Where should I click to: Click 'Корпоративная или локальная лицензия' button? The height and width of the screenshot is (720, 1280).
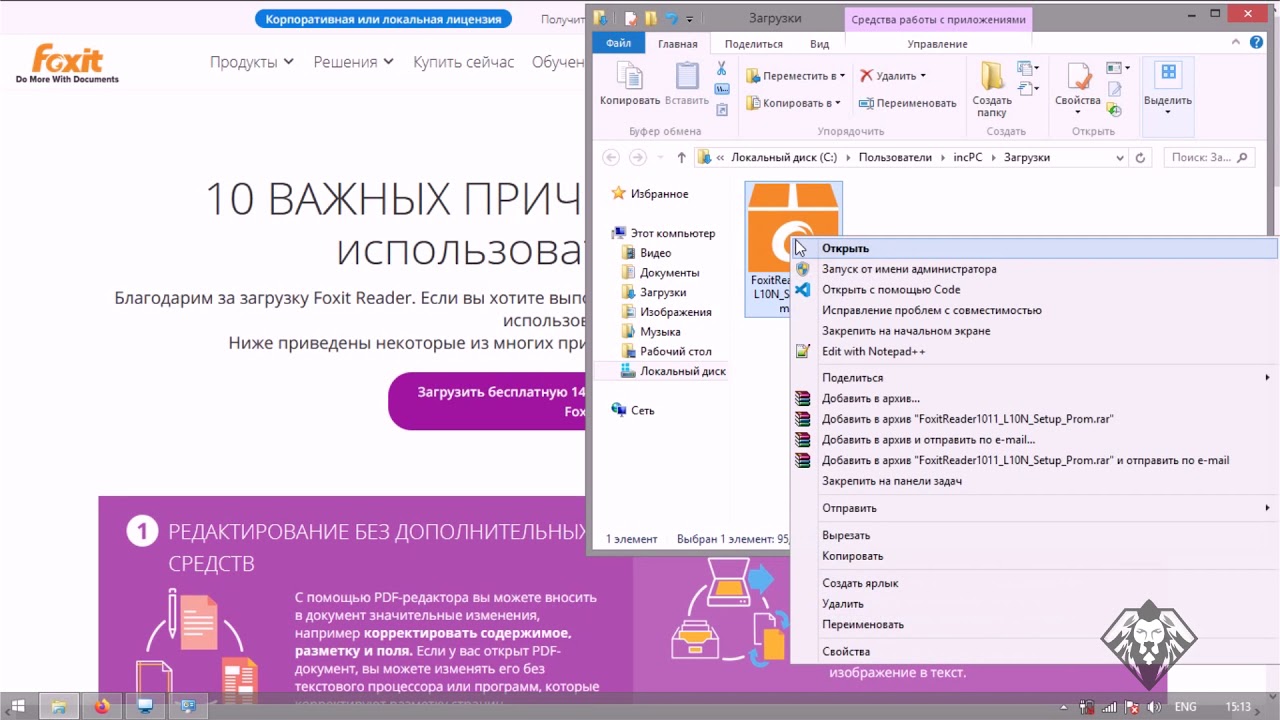pyautogui.click(x=383, y=19)
